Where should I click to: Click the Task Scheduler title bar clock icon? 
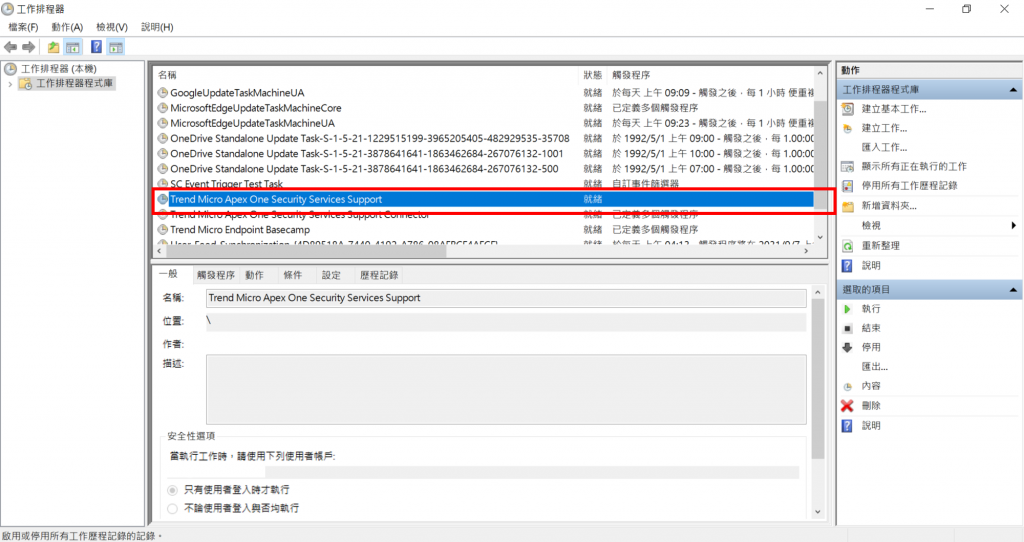point(8,9)
